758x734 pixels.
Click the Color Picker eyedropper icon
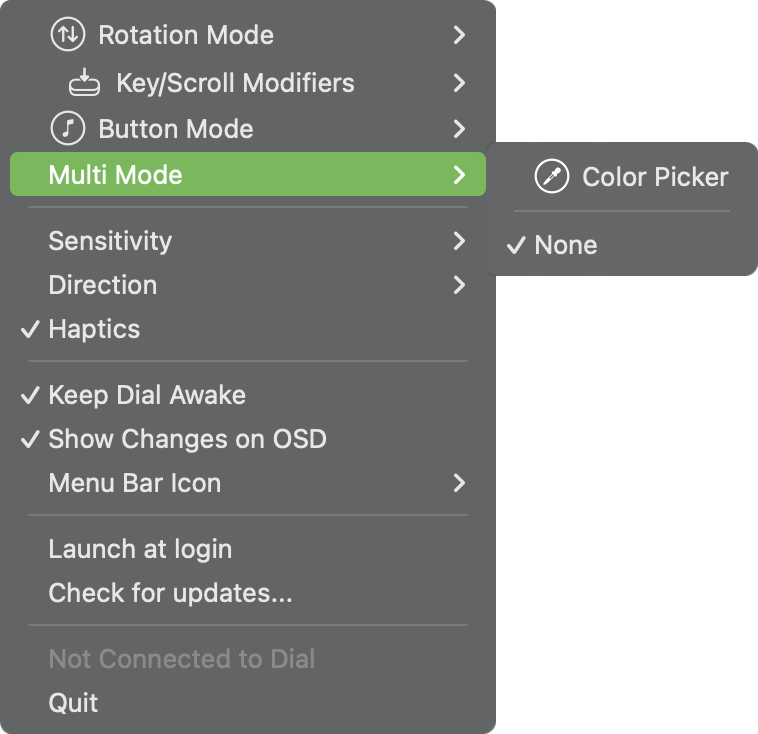[551, 177]
